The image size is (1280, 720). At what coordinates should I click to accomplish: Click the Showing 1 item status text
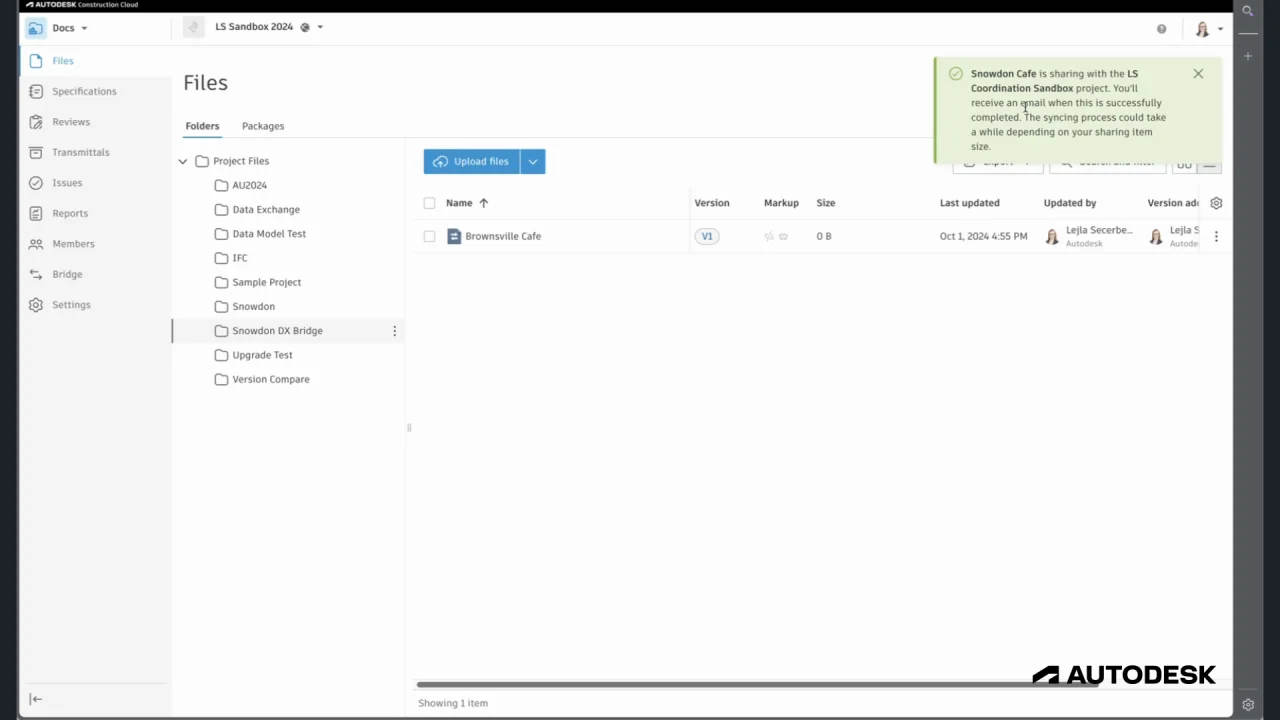(453, 703)
